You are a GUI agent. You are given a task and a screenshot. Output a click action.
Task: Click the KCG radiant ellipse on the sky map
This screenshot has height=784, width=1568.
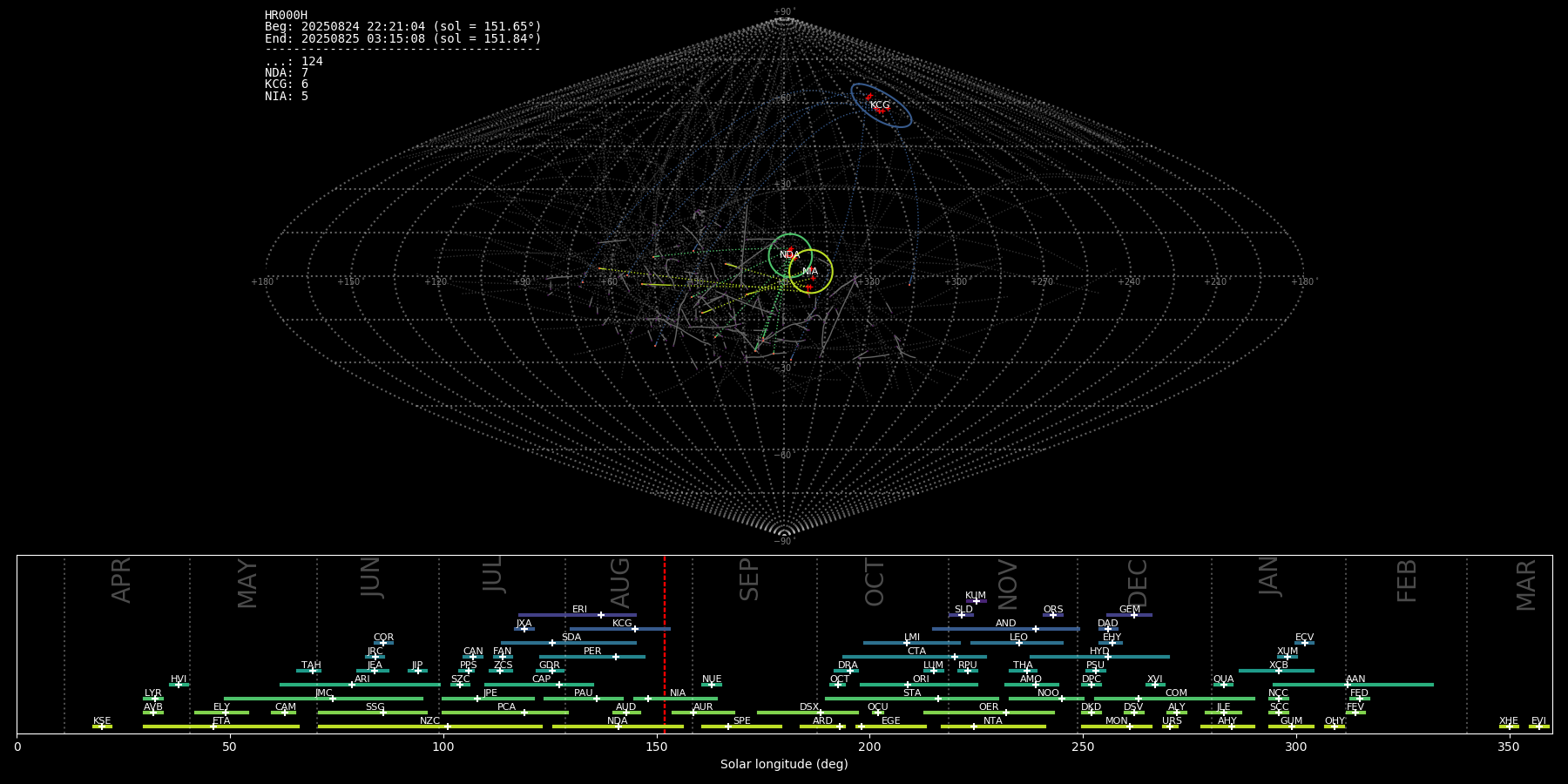tap(882, 106)
